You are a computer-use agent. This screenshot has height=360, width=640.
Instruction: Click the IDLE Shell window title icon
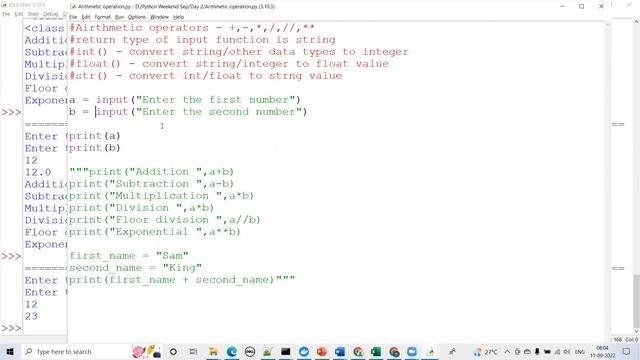[4, 4]
